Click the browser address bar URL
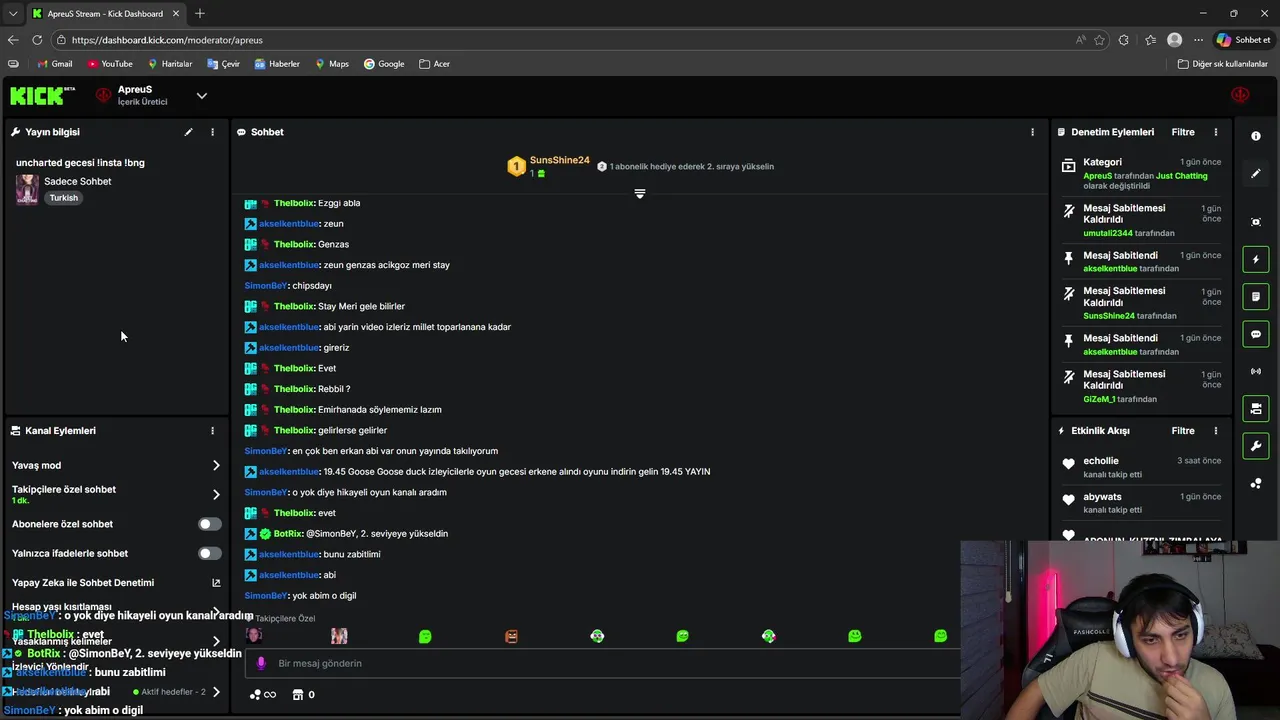 [x=167, y=40]
